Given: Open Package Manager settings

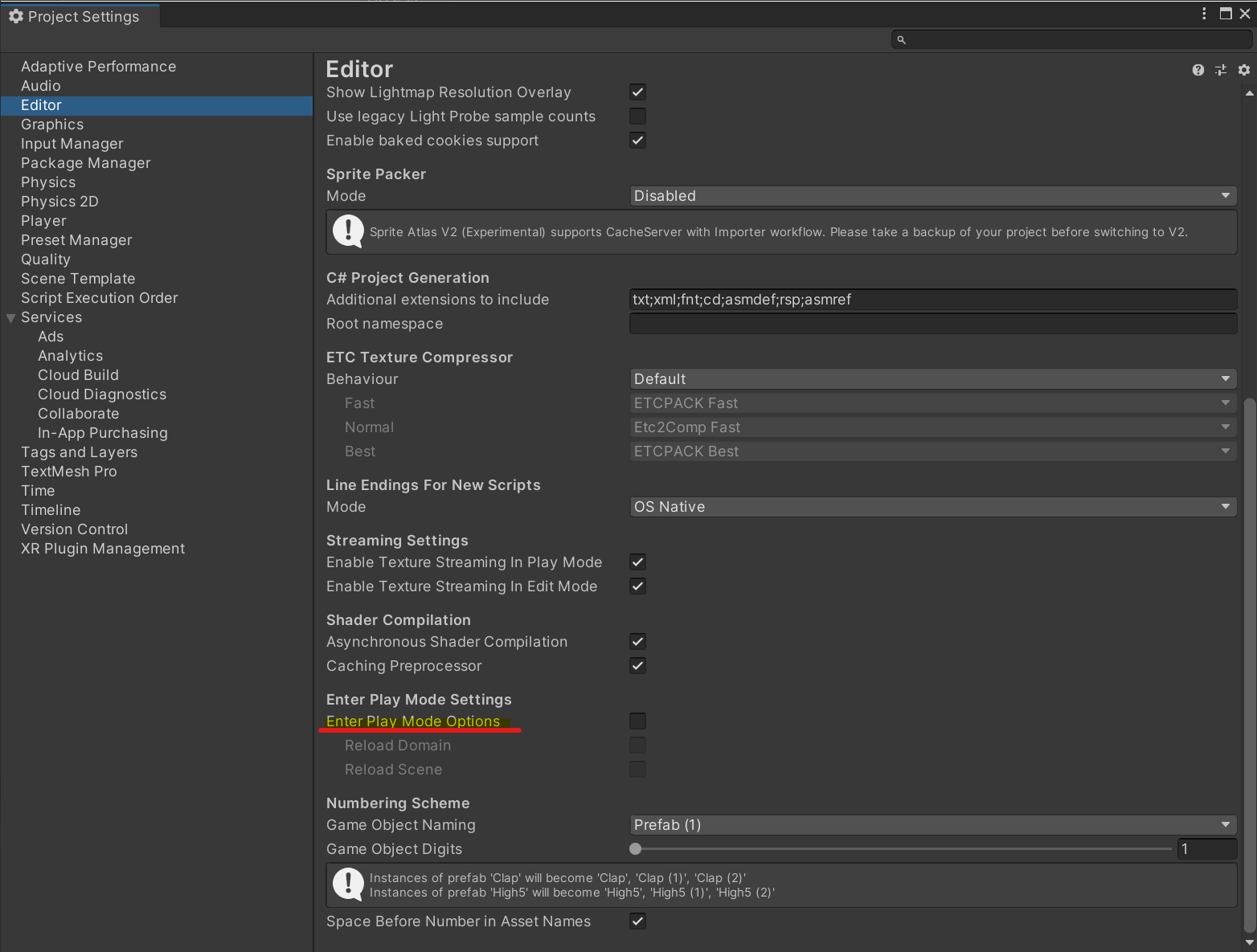Looking at the screenshot, I should click(x=86, y=163).
